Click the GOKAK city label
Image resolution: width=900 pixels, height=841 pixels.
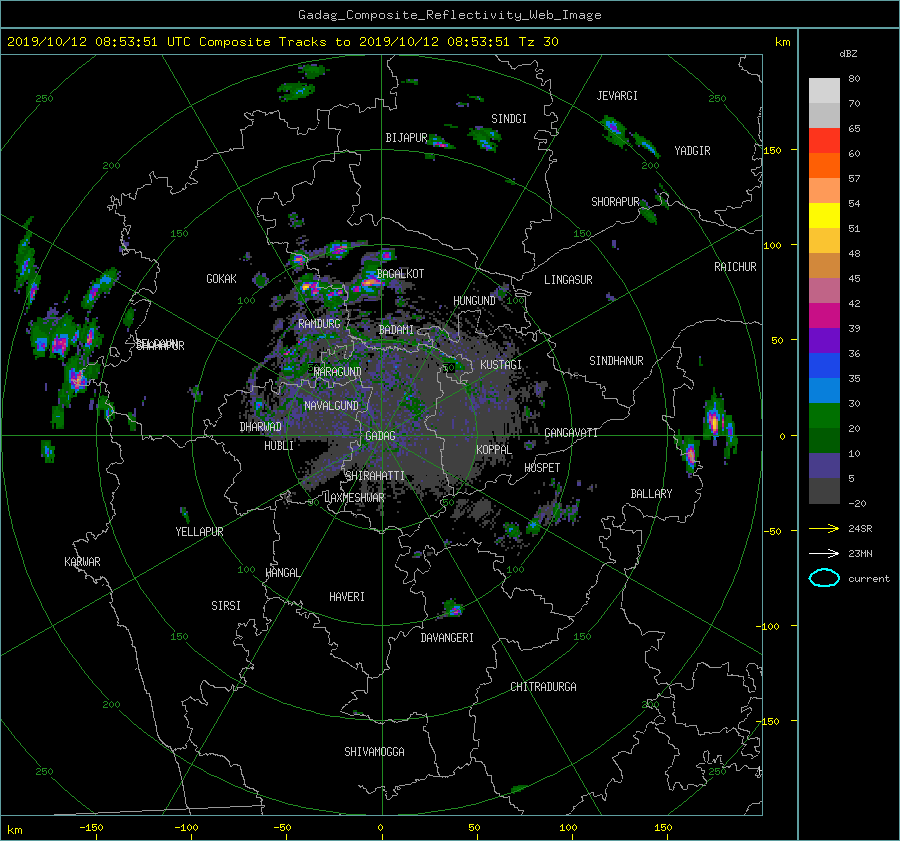pos(222,279)
